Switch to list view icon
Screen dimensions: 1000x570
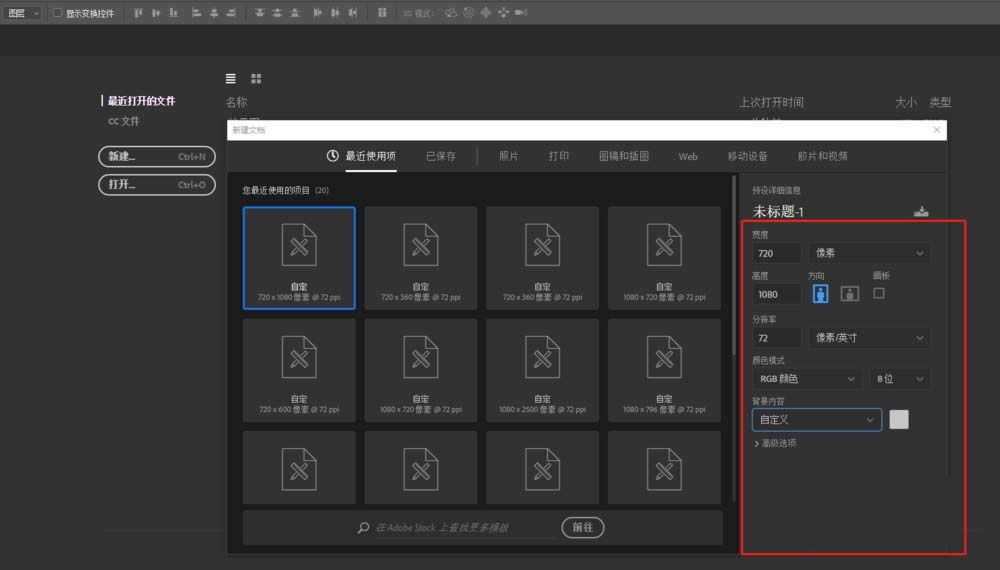(x=231, y=78)
